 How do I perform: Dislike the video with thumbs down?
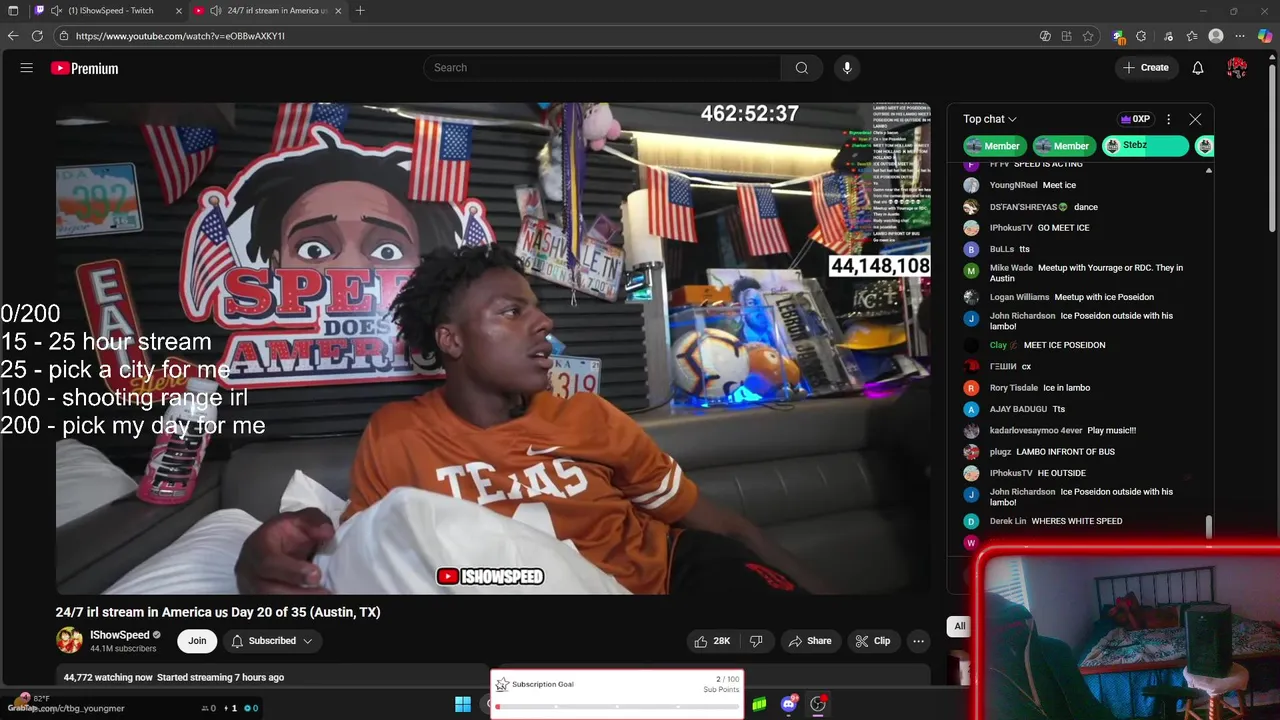757,641
